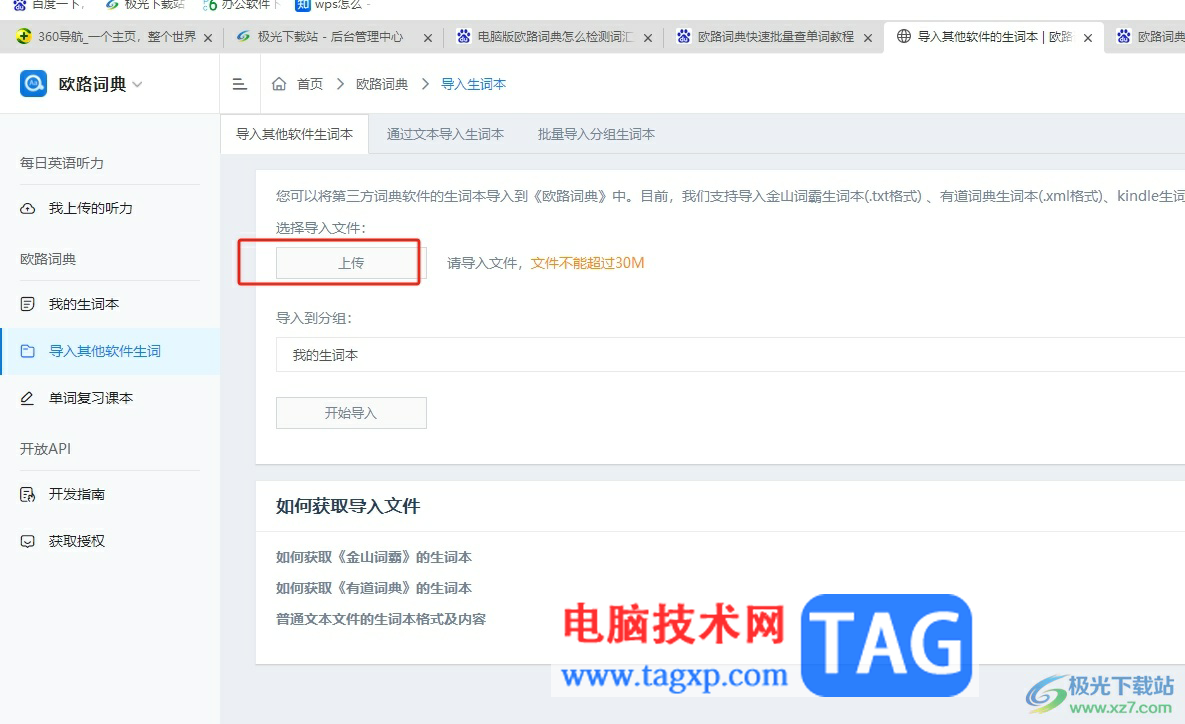Screen dimensions: 1185x724
Task: Close the 电脑版欧路词典怎么检测词汇 tab
Action: click(648, 37)
